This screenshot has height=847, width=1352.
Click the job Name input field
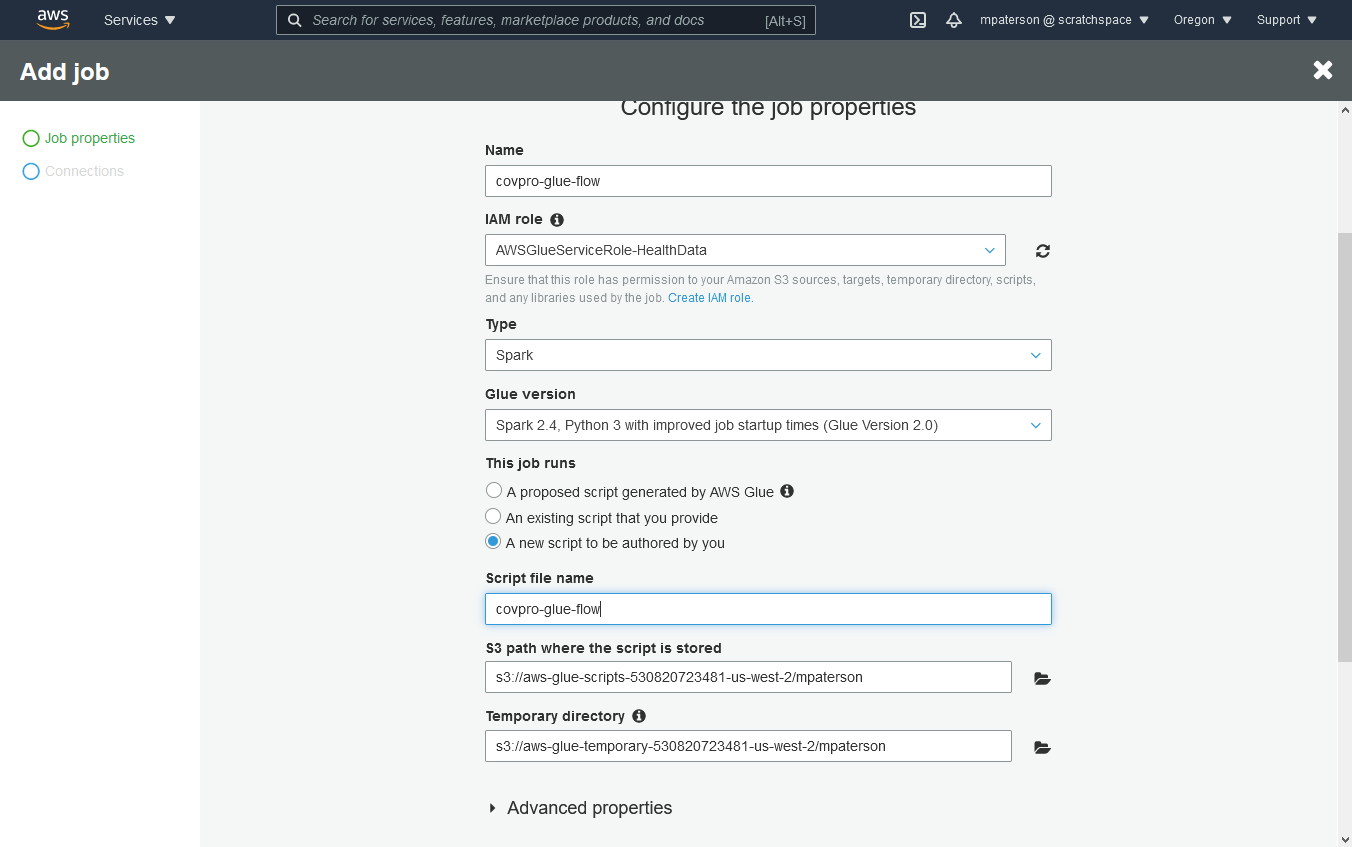tap(767, 181)
